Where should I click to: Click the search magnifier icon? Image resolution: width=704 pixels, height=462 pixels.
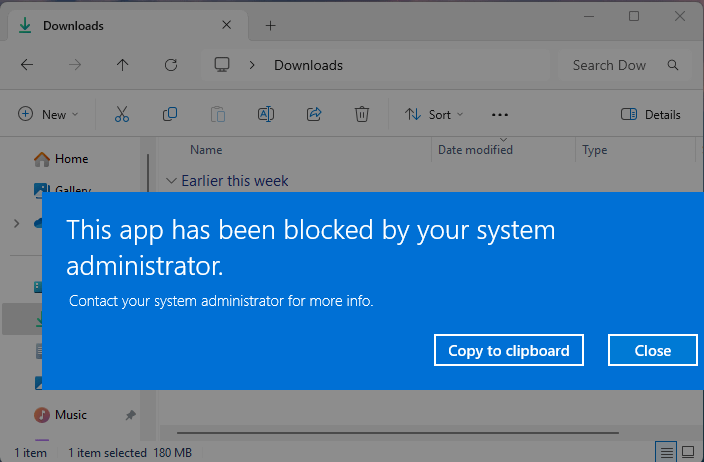point(673,65)
